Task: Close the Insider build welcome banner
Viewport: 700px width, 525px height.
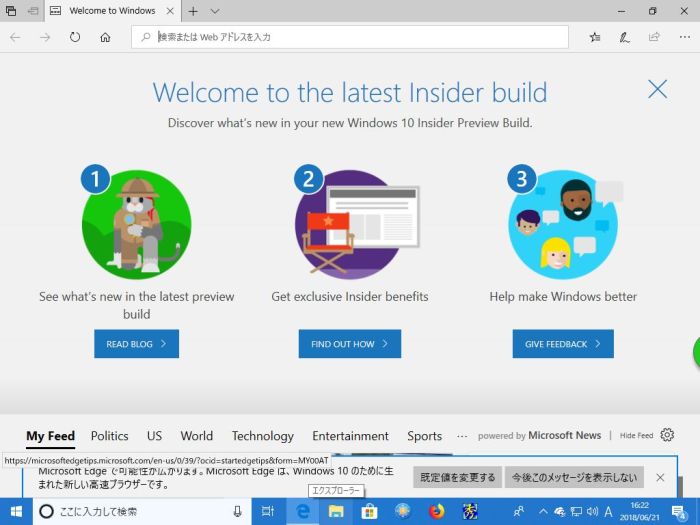Action: click(x=657, y=89)
